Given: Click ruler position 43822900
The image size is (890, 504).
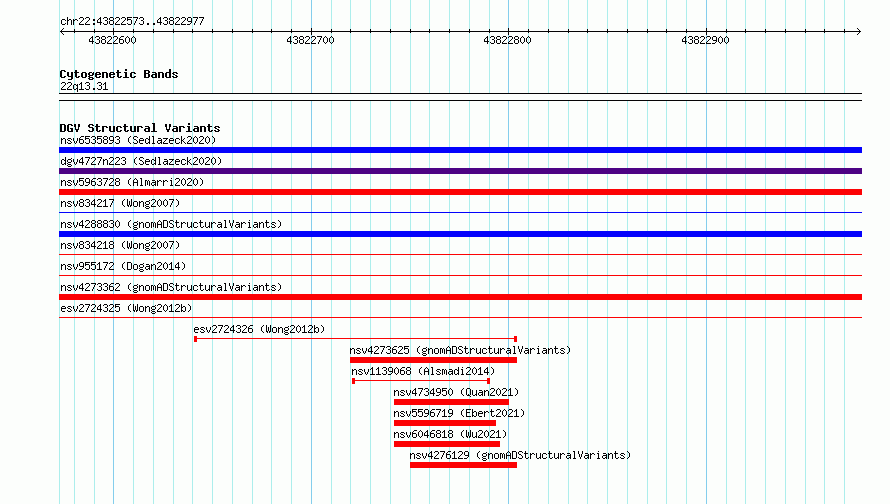Looking at the screenshot, I should (706, 40).
